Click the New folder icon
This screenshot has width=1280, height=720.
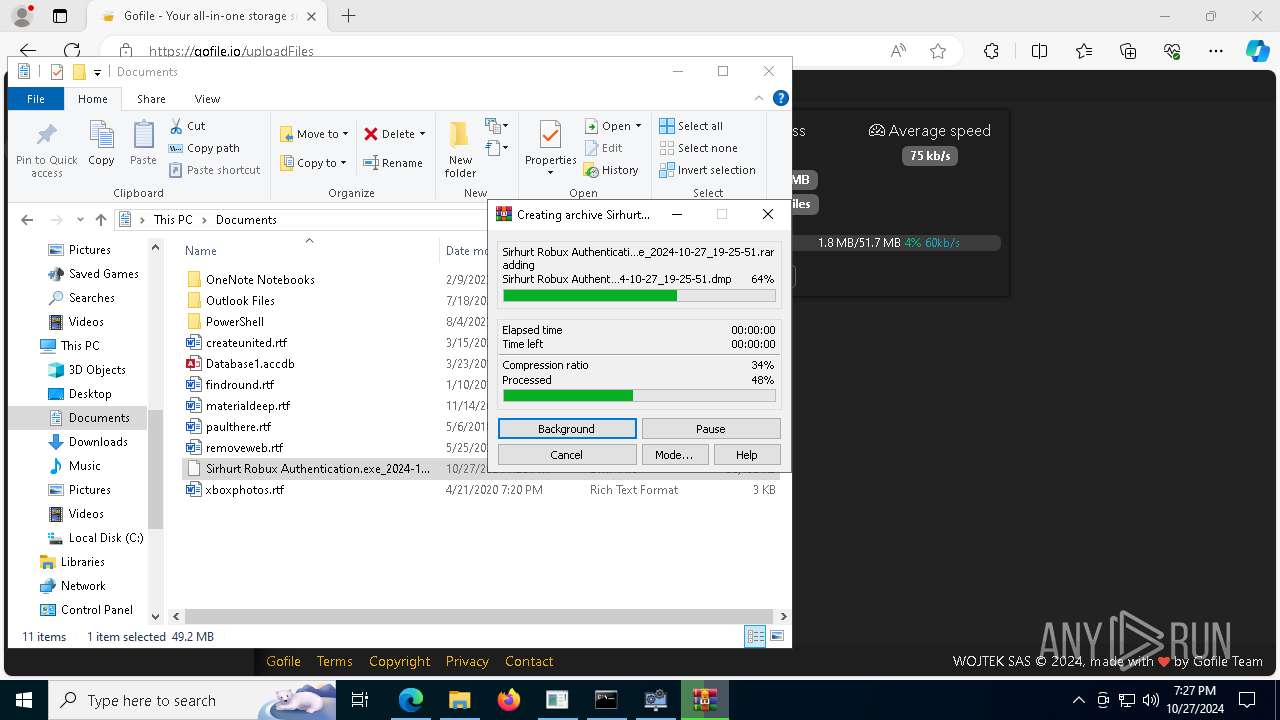[x=460, y=135]
